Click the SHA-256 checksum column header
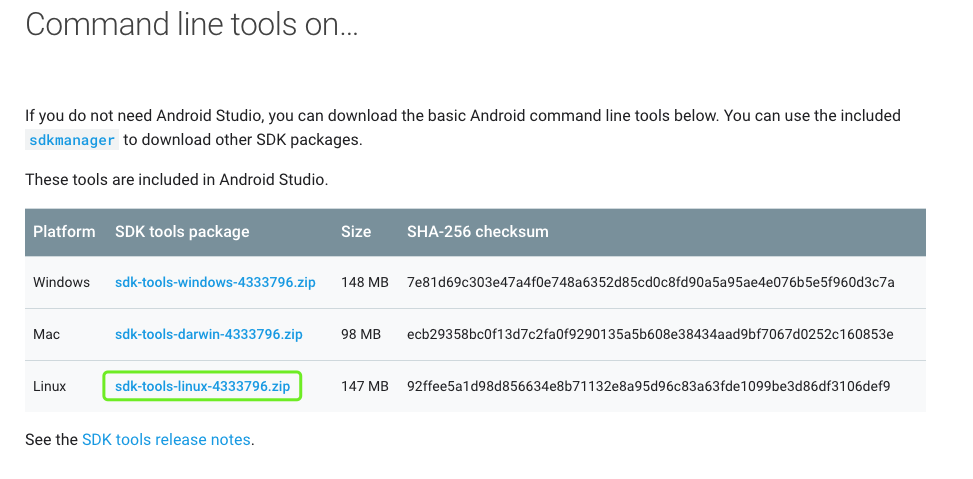The height and width of the screenshot is (479, 973). [x=477, y=232]
